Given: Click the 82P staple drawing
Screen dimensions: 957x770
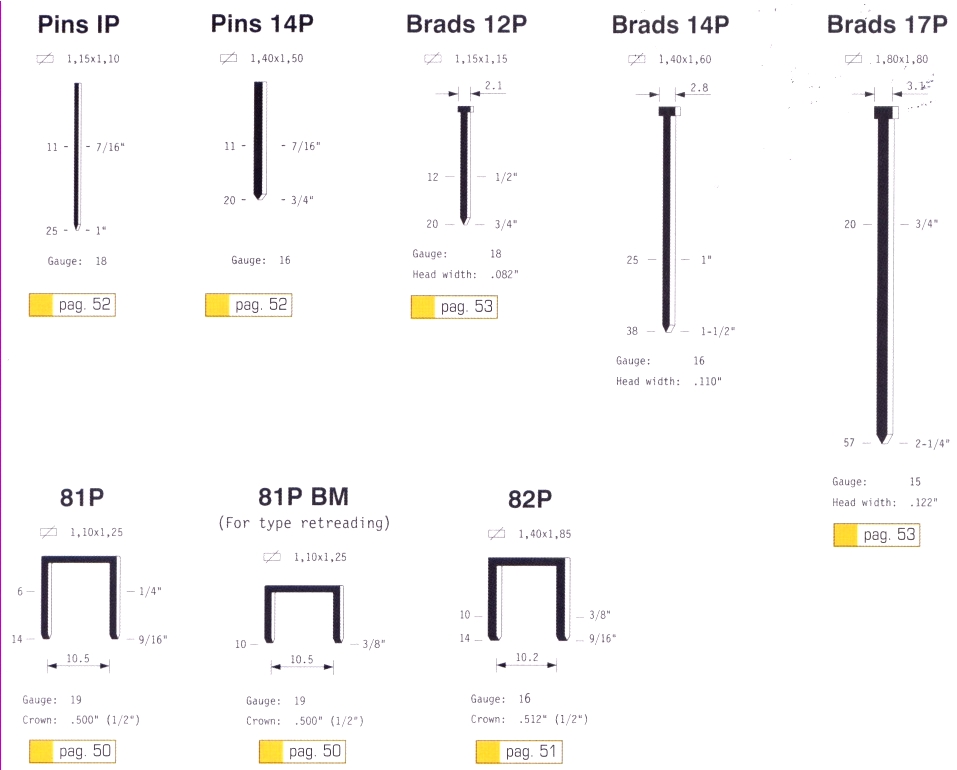Looking at the screenshot, I should [527, 598].
